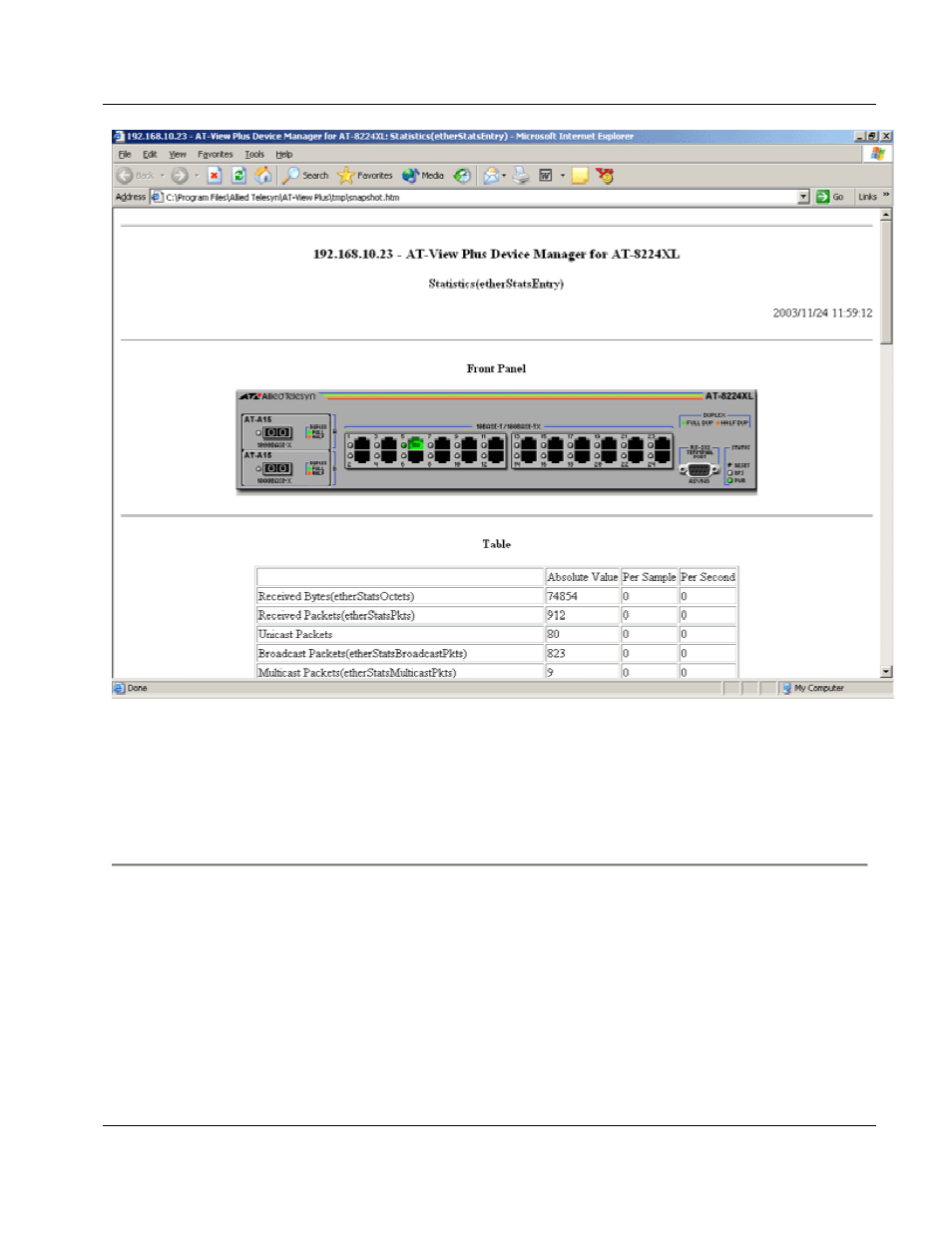Open the Media bar

[x=423, y=176]
